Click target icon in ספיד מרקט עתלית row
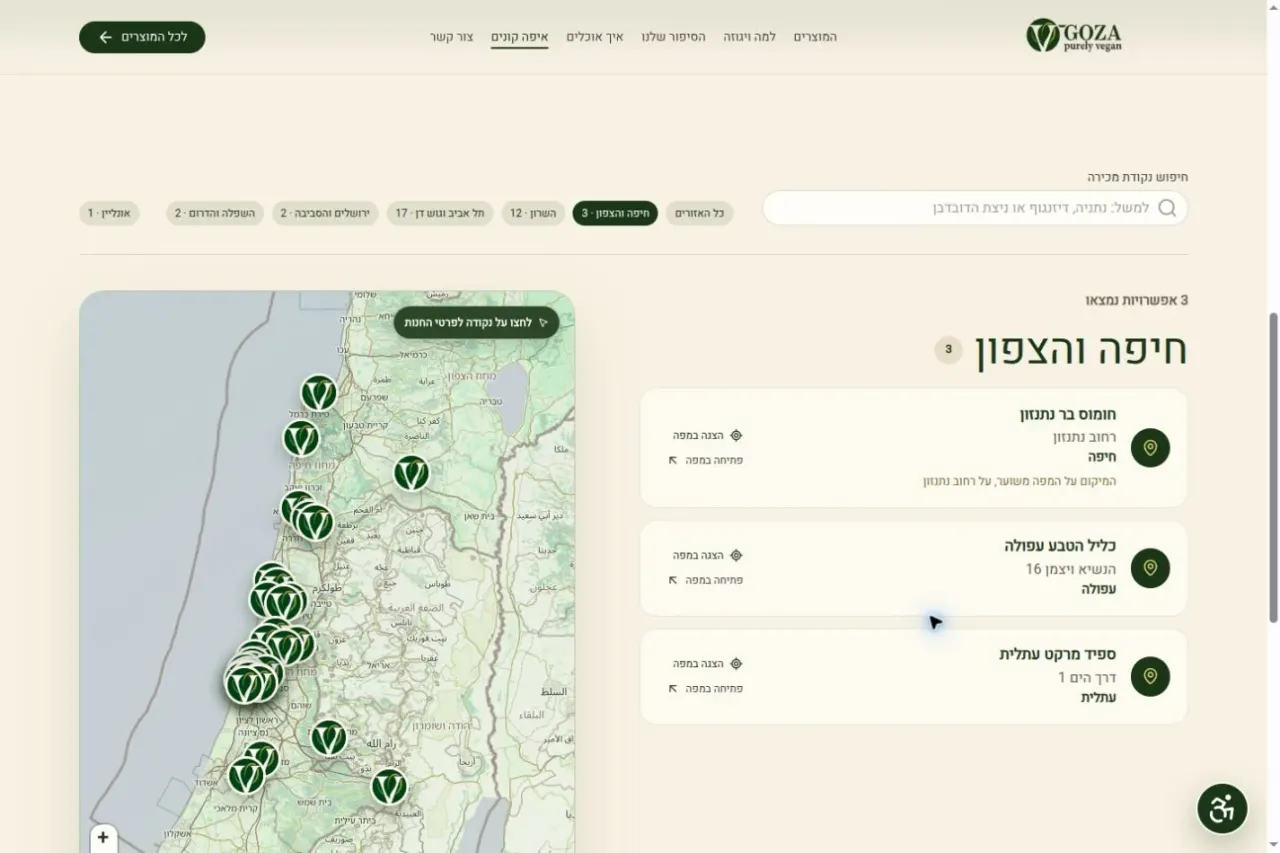Screen dimensions: 1280x853 coord(736,663)
